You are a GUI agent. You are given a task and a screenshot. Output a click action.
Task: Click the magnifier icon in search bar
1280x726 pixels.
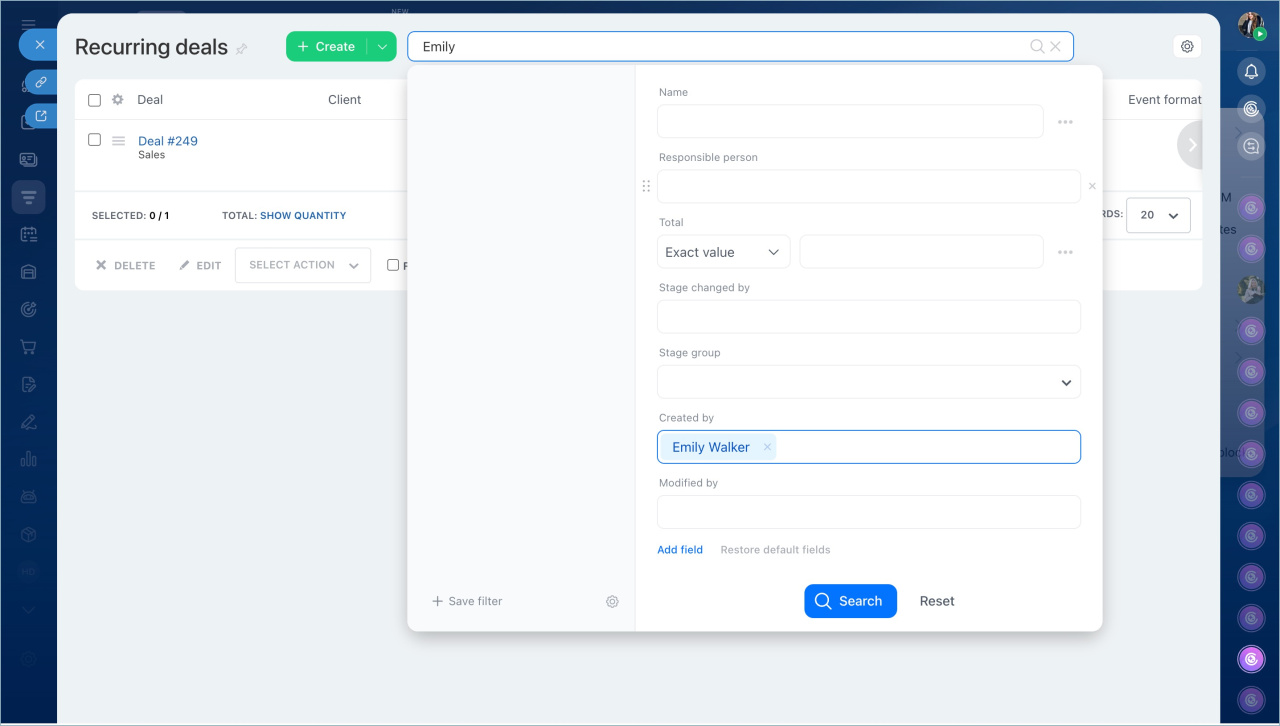pyautogui.click(x=1037, y=47)
